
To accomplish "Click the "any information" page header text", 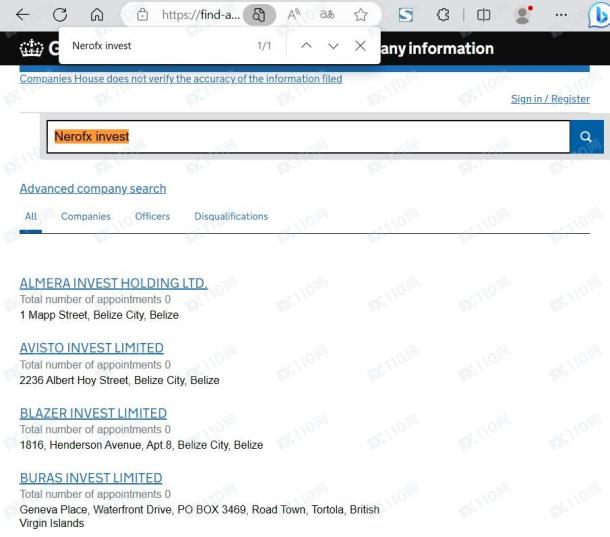I will click(x=437, y=49).
